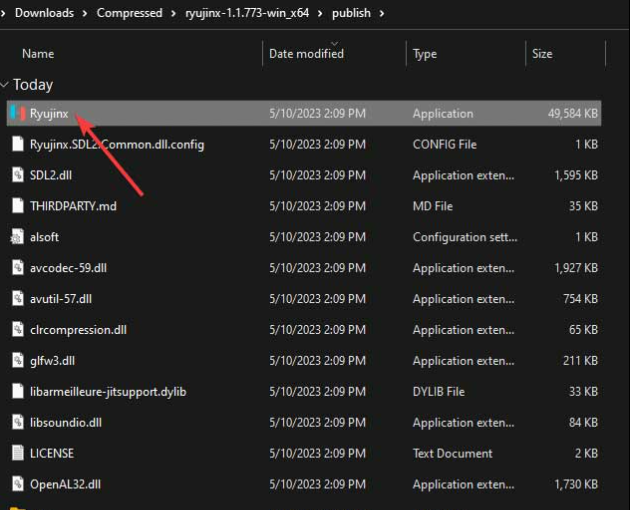Expand chevron after Compressed in breadcrumb
The height and width of the screenshot is (510, 636).
click(x=174, y=13)
